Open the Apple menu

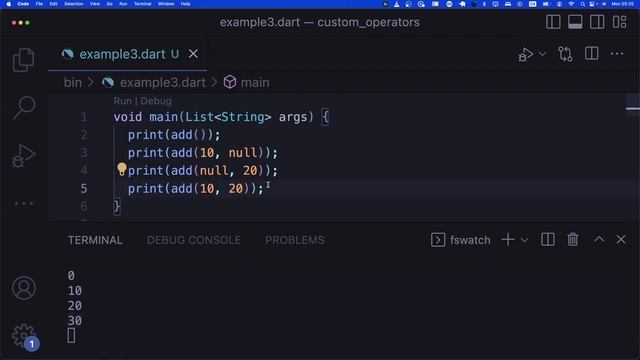click(x=9, y=4)
